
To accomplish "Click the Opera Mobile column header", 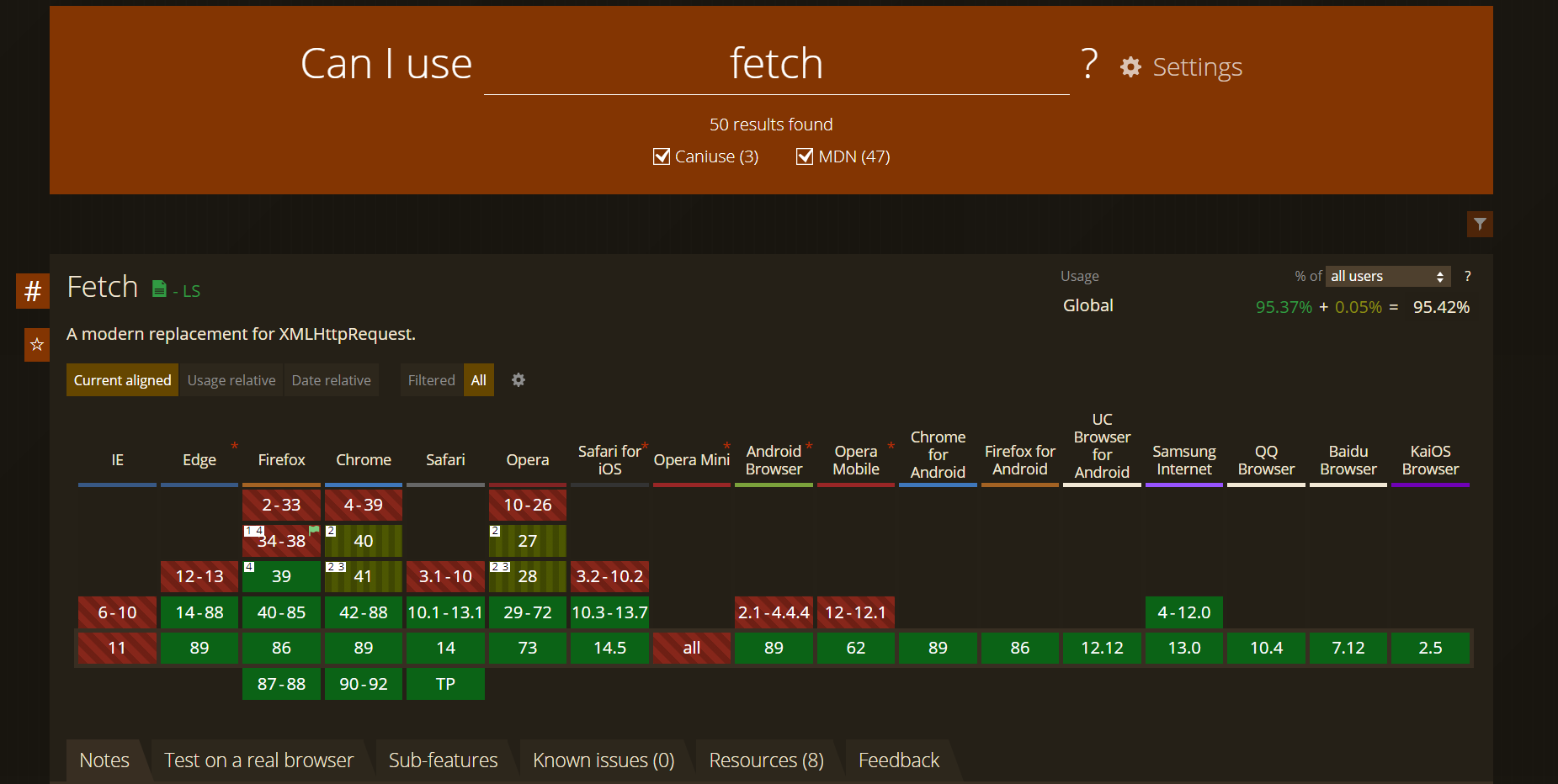I will [856, 460].
